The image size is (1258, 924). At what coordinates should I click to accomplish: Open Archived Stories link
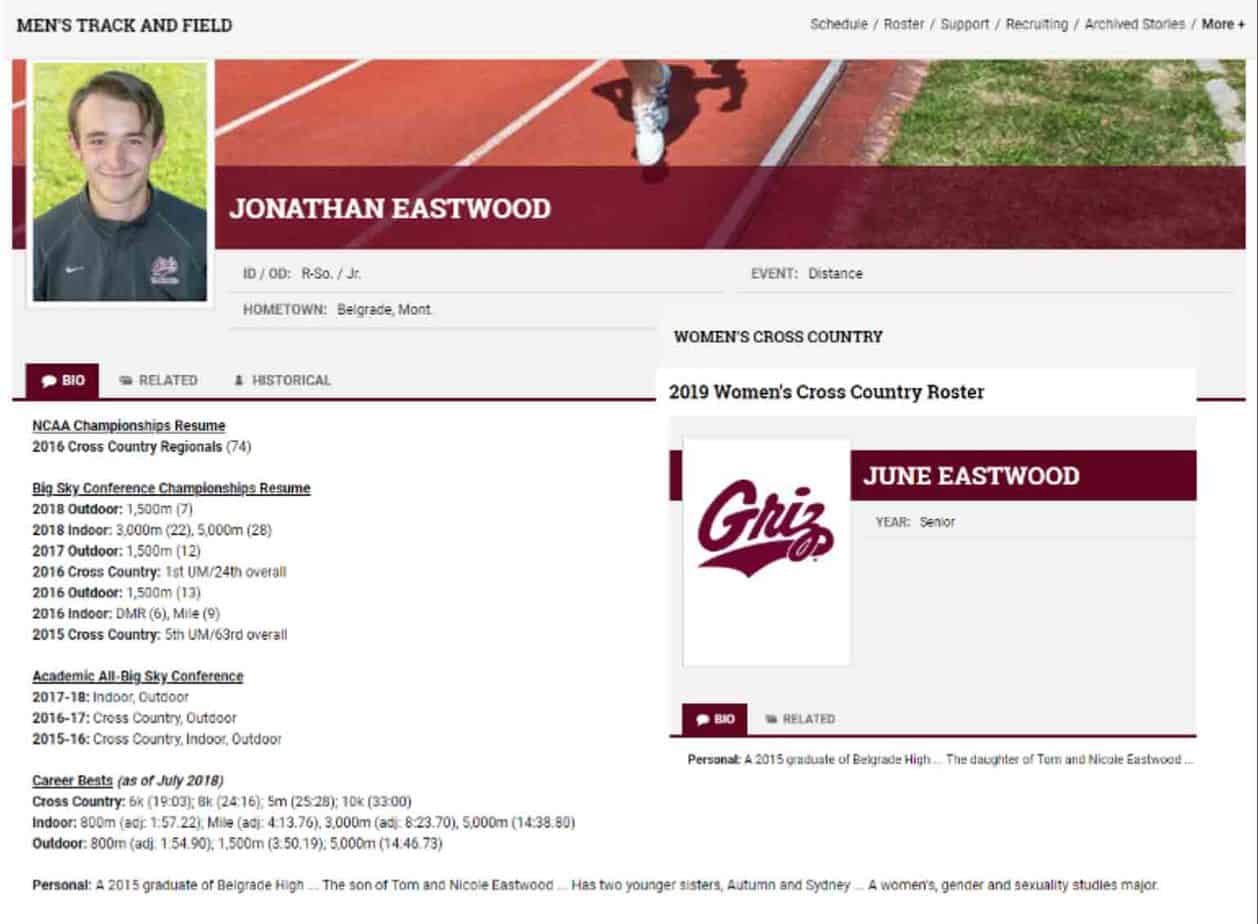[1135, 24]
